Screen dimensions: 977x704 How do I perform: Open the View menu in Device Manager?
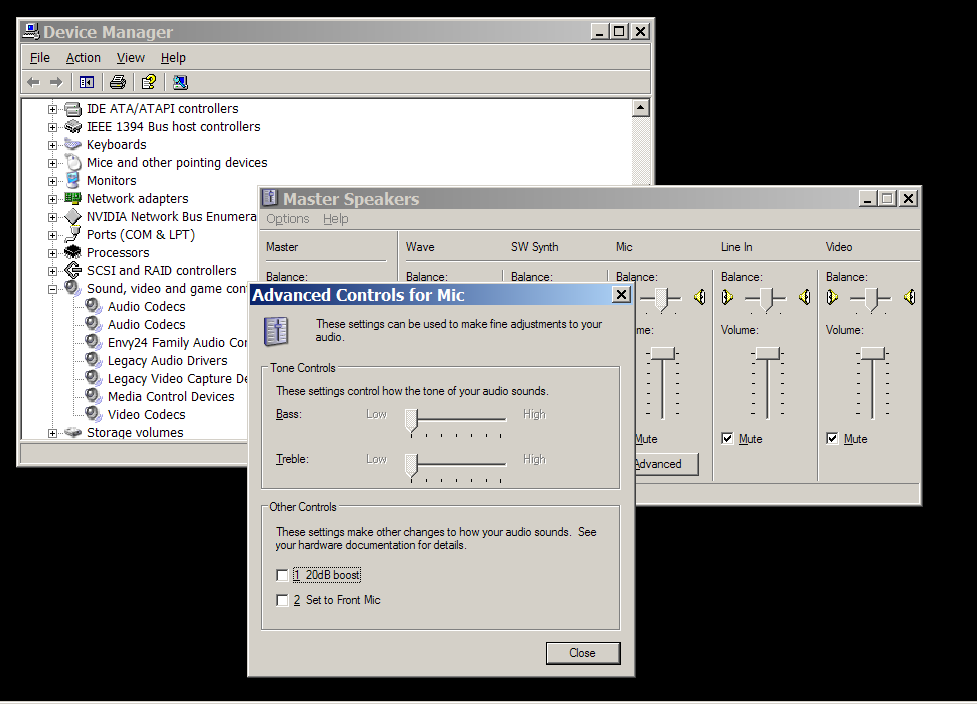coord(131,58)
